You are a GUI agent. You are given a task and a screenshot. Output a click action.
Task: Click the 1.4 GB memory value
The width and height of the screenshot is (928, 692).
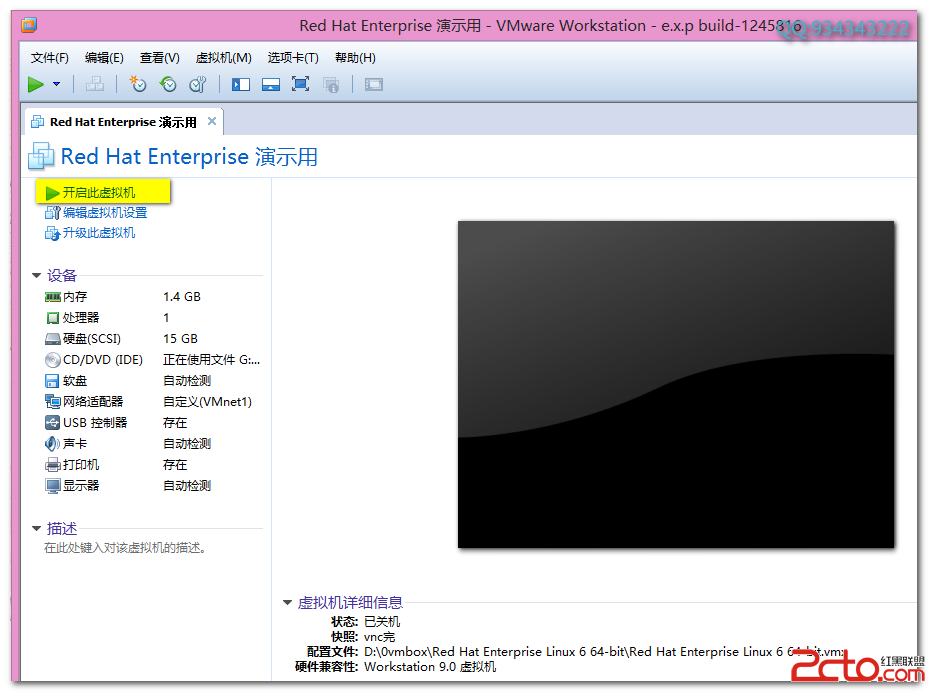pos(182,297)
